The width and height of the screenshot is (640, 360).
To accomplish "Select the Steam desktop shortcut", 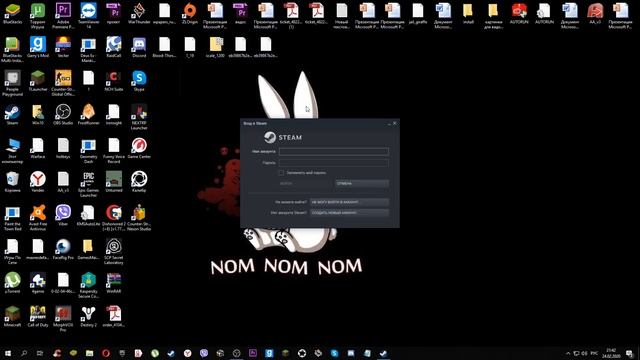I will (x=13, y=114).
